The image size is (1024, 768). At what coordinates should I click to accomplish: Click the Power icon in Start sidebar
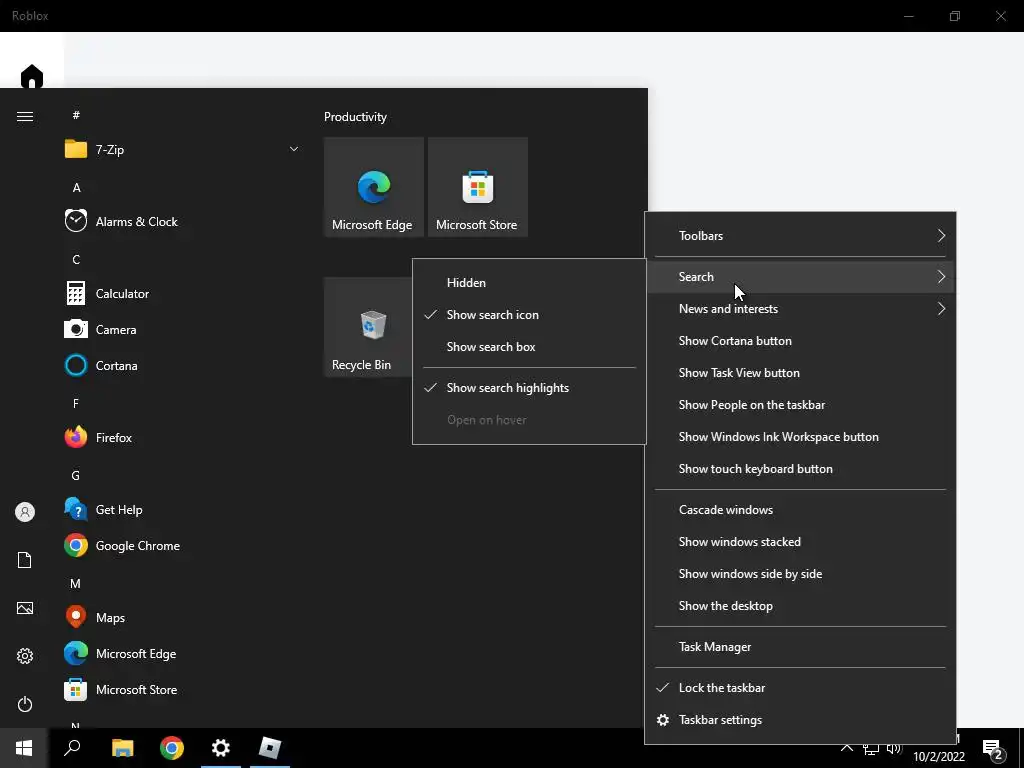[x=25, y=704]
